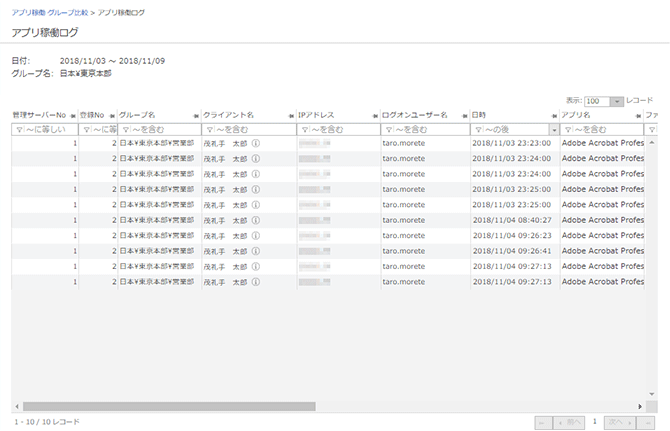Open filter options icon for グループ名 column

(x=125, y=130)
